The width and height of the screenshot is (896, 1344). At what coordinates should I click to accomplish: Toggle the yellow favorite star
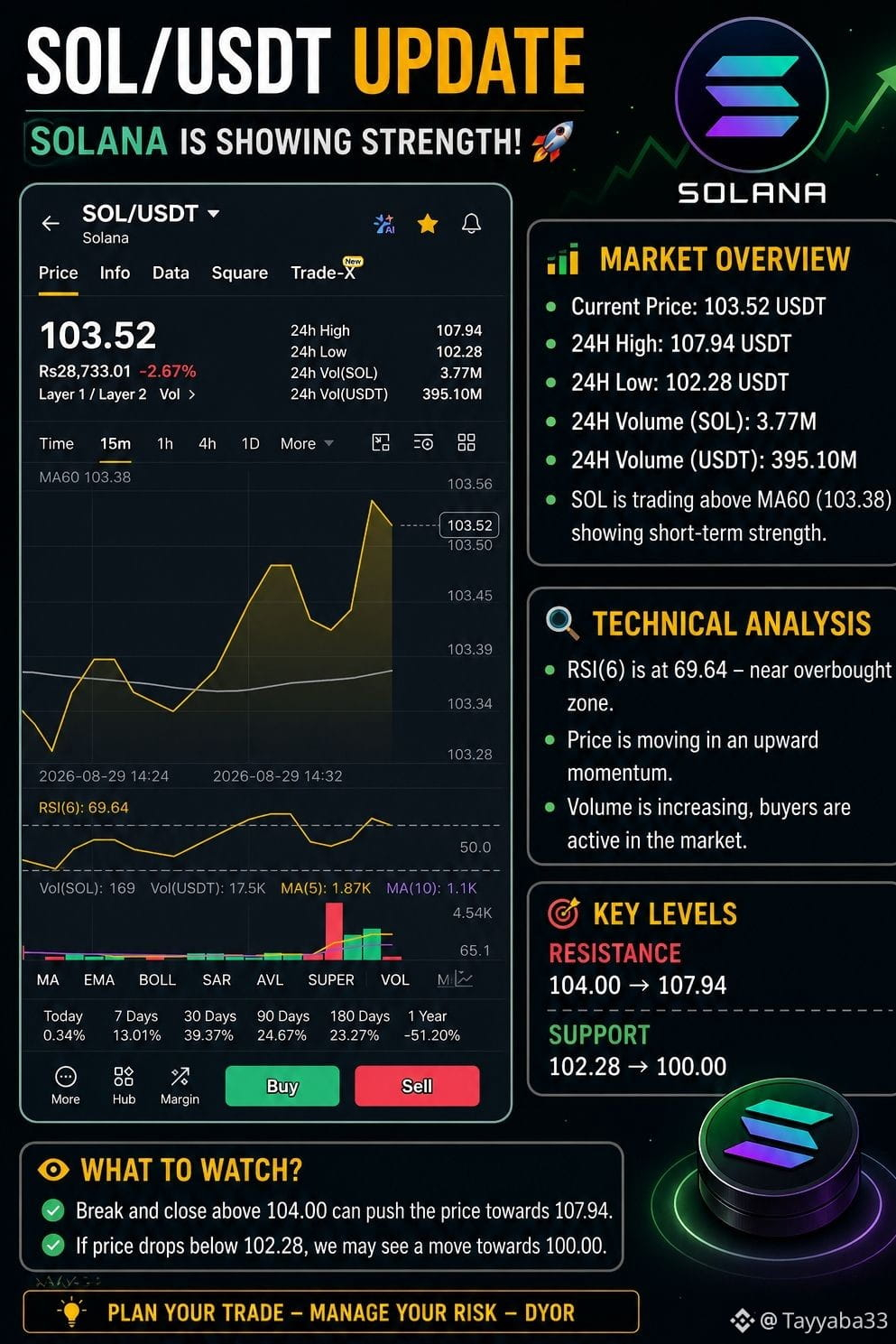tap(428, 224)
